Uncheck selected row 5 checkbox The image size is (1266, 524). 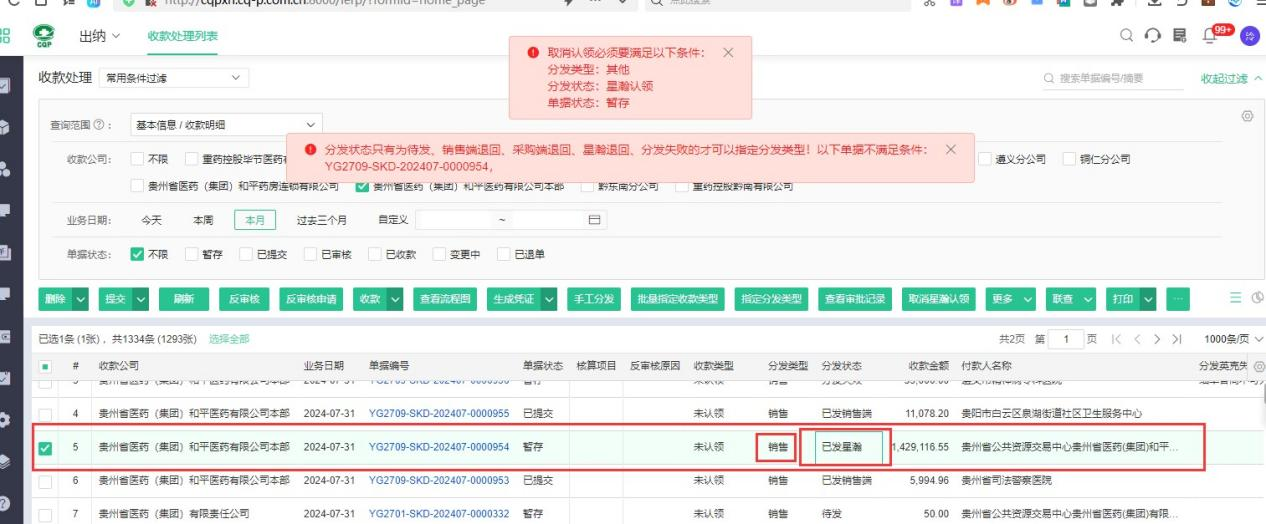pyautogui.click(x=45, y=448)
